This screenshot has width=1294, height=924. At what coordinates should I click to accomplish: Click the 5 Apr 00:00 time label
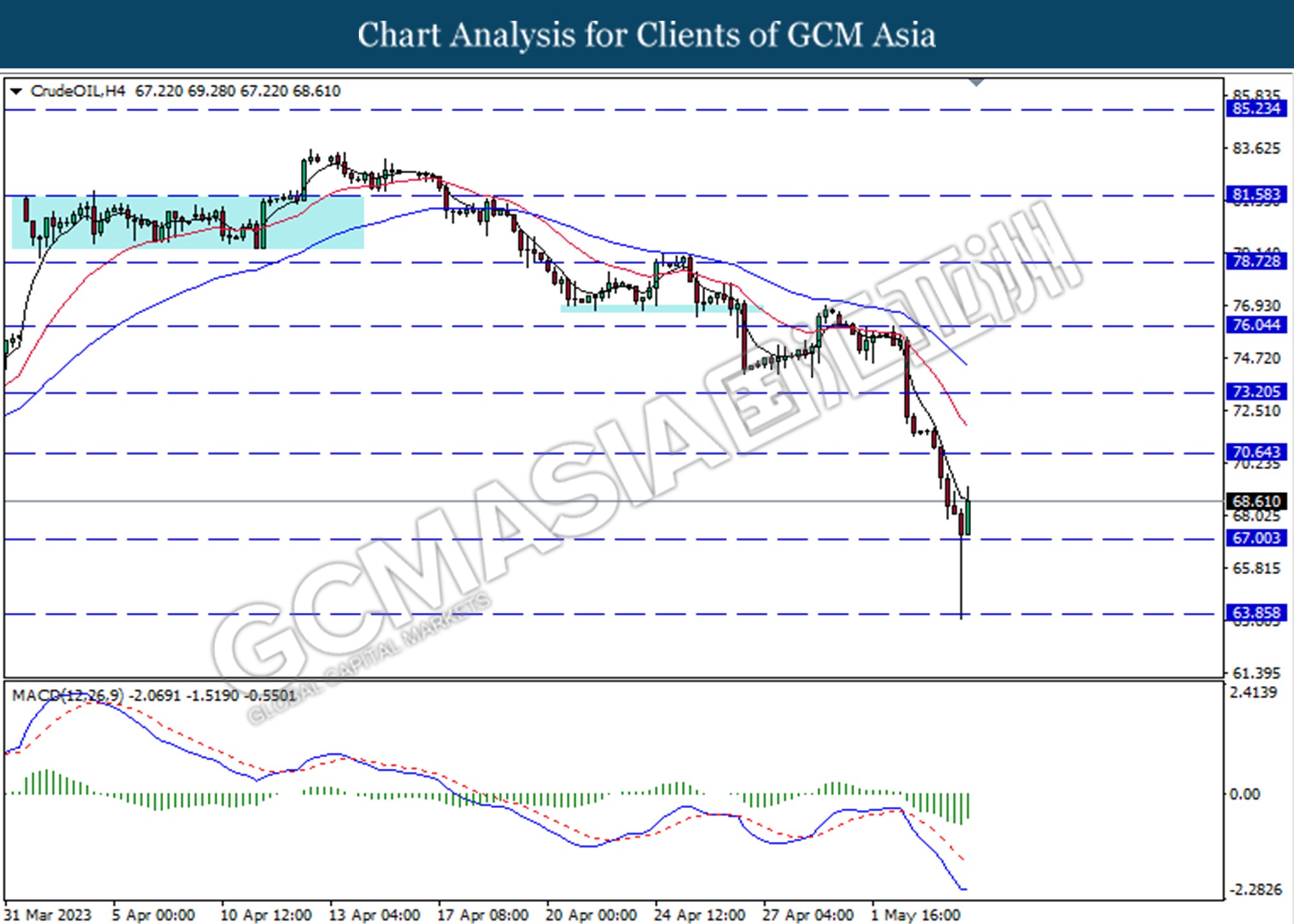tap(153, 915)
